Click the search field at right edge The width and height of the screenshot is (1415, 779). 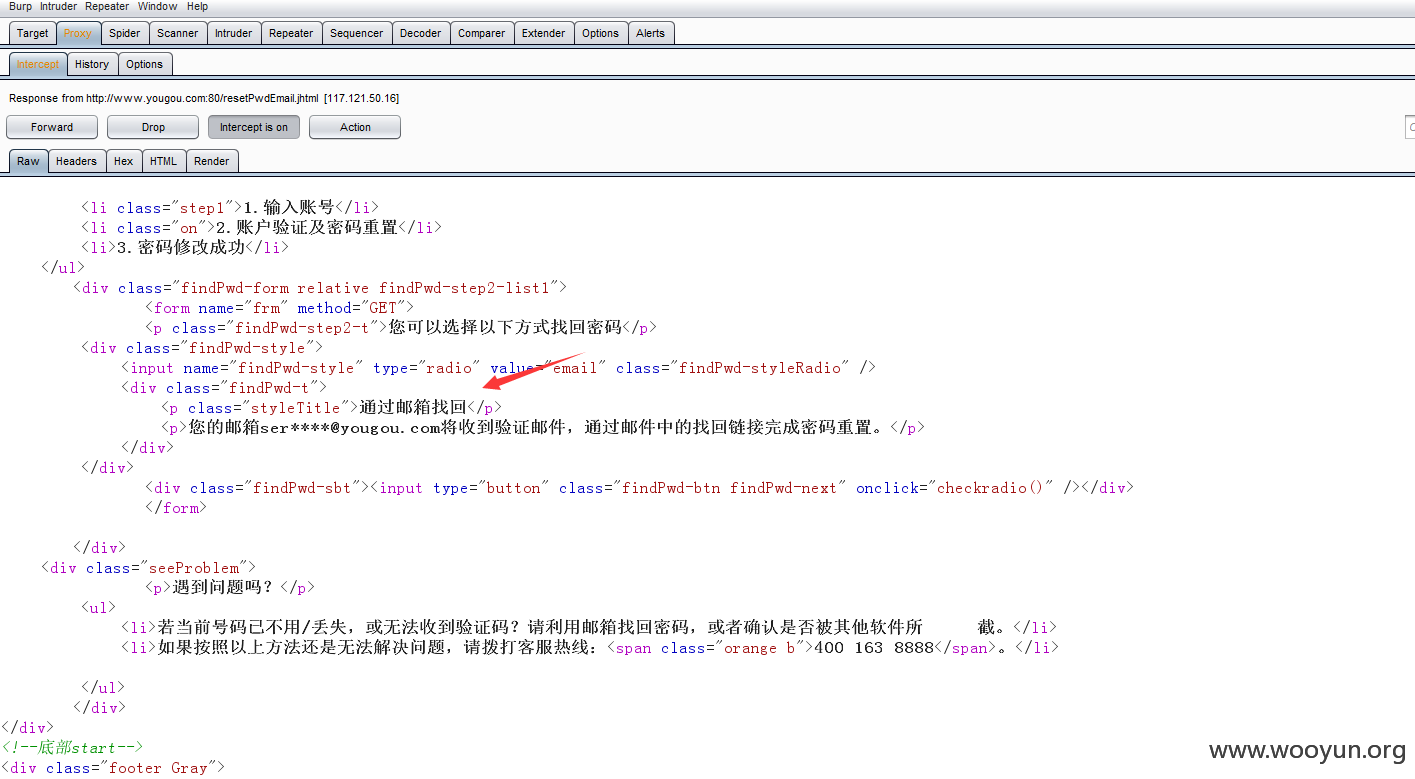tap(1410, 127)
